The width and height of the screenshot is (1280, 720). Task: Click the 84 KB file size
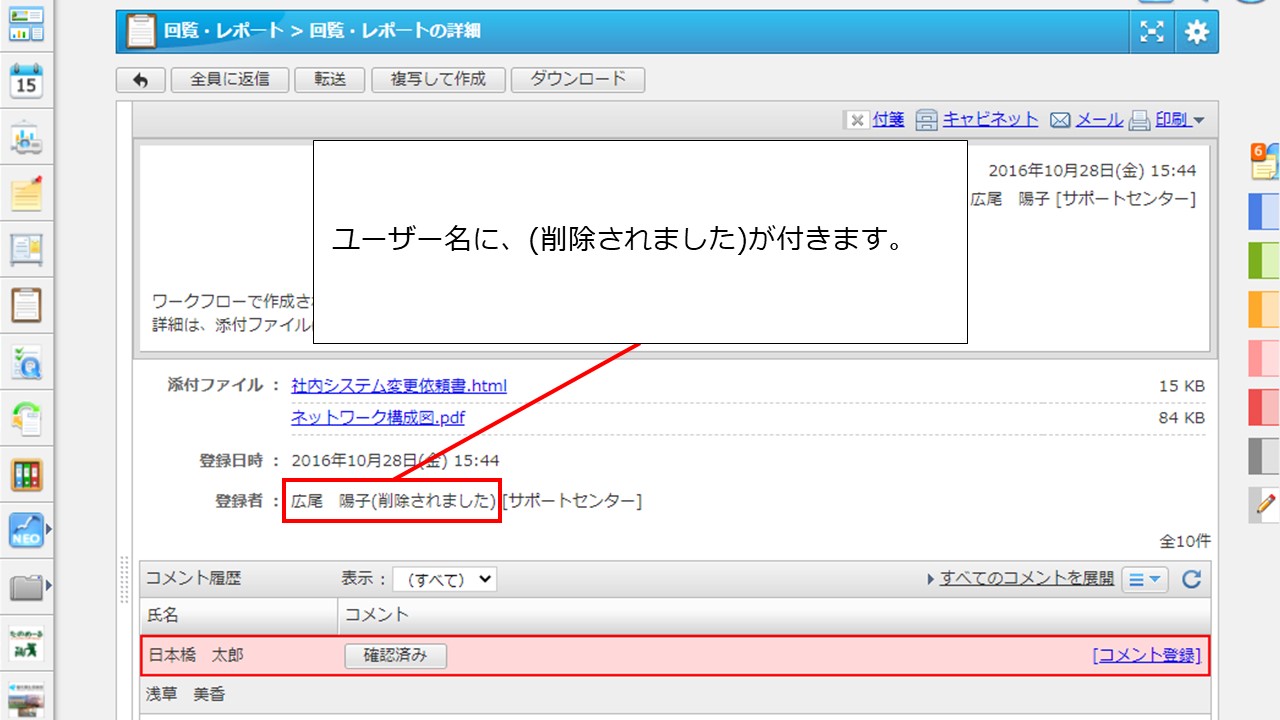pos(1182,417)
